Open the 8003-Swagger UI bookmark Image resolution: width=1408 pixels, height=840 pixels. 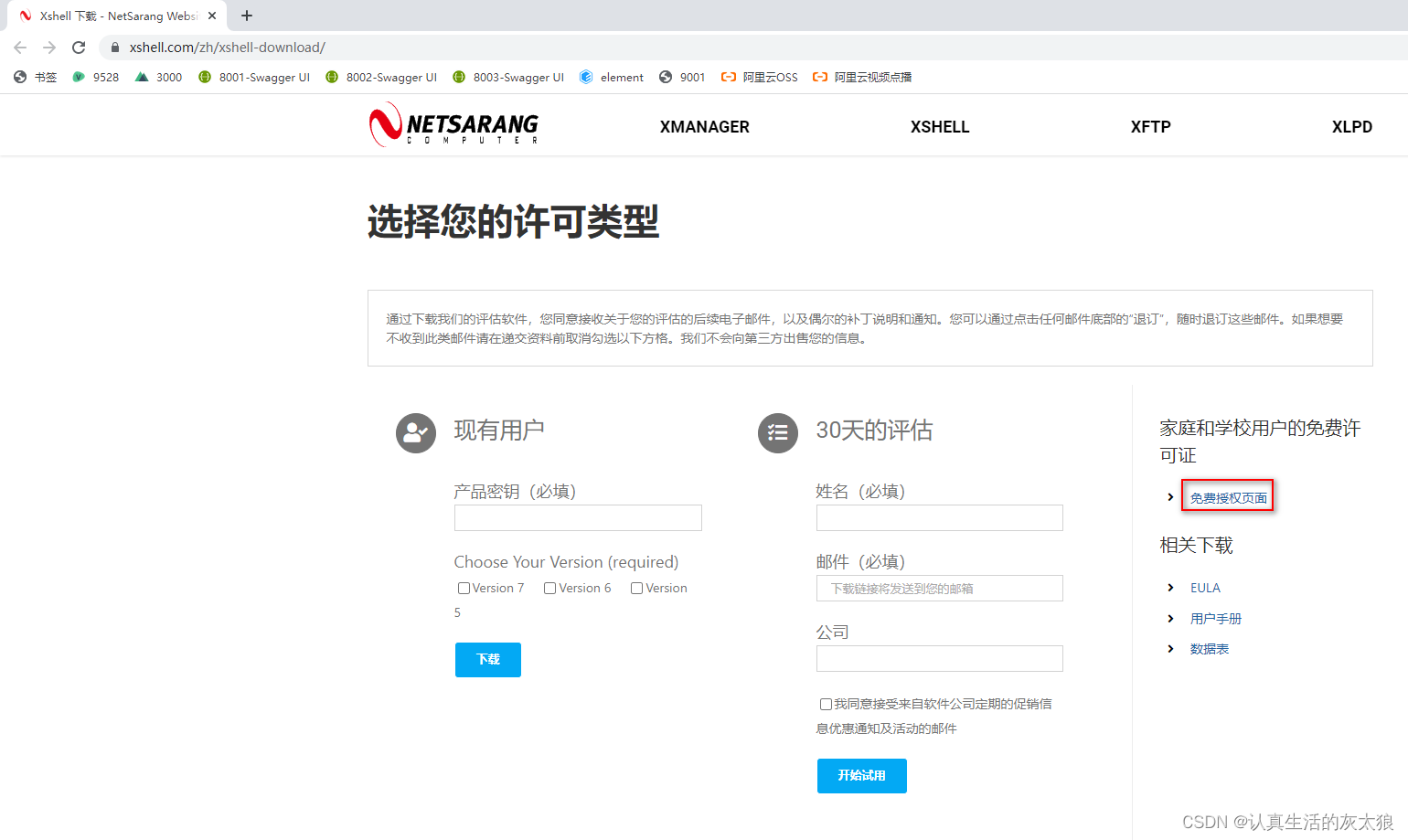(508, 78)
